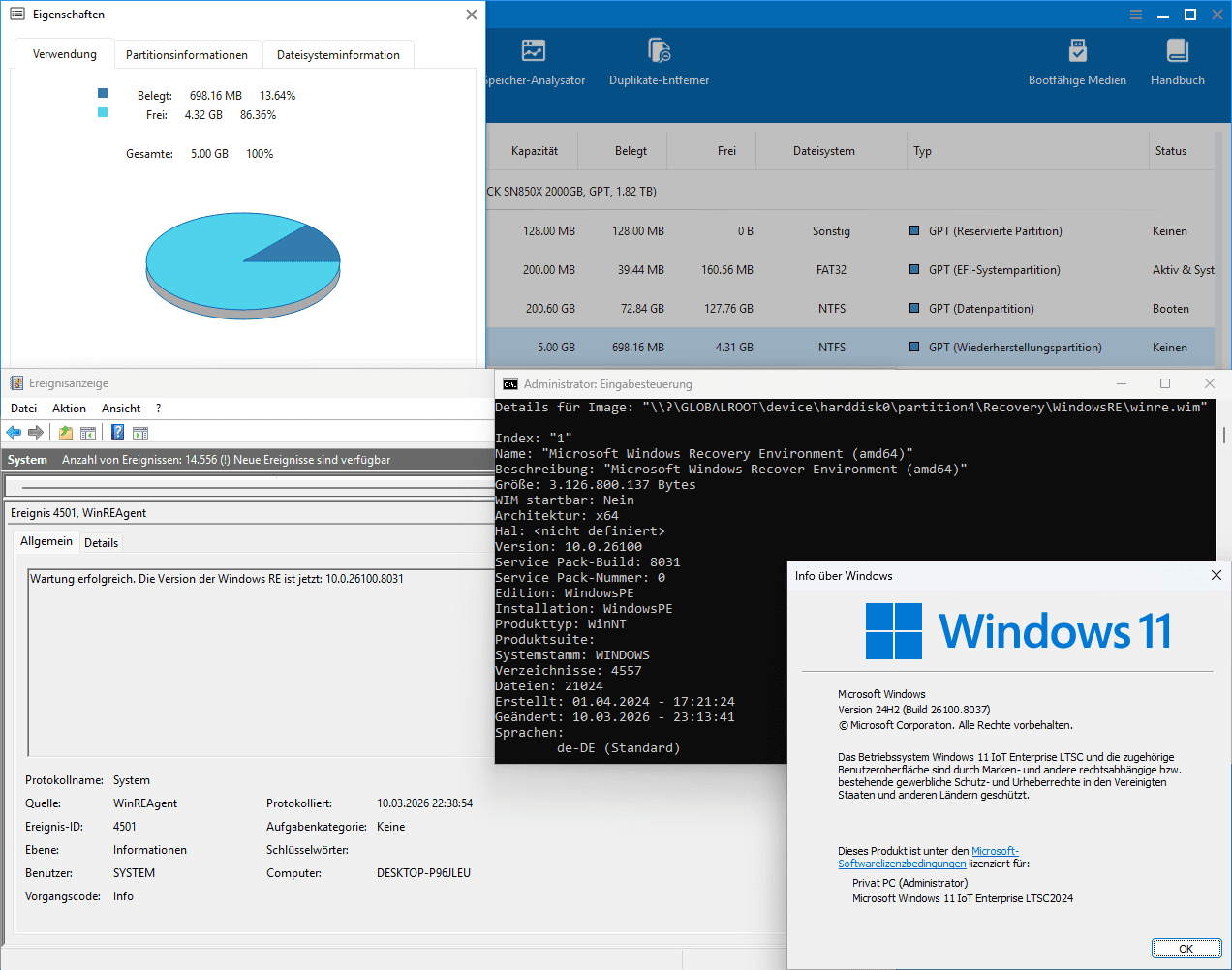1232x970 pixels.
Task: Toggle the action pane in Ereignisanzeige
Action: click(140, 433)
